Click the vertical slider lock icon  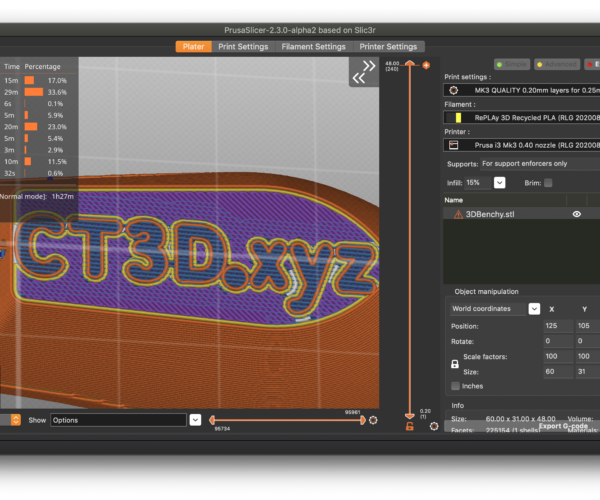click(410, 427)
